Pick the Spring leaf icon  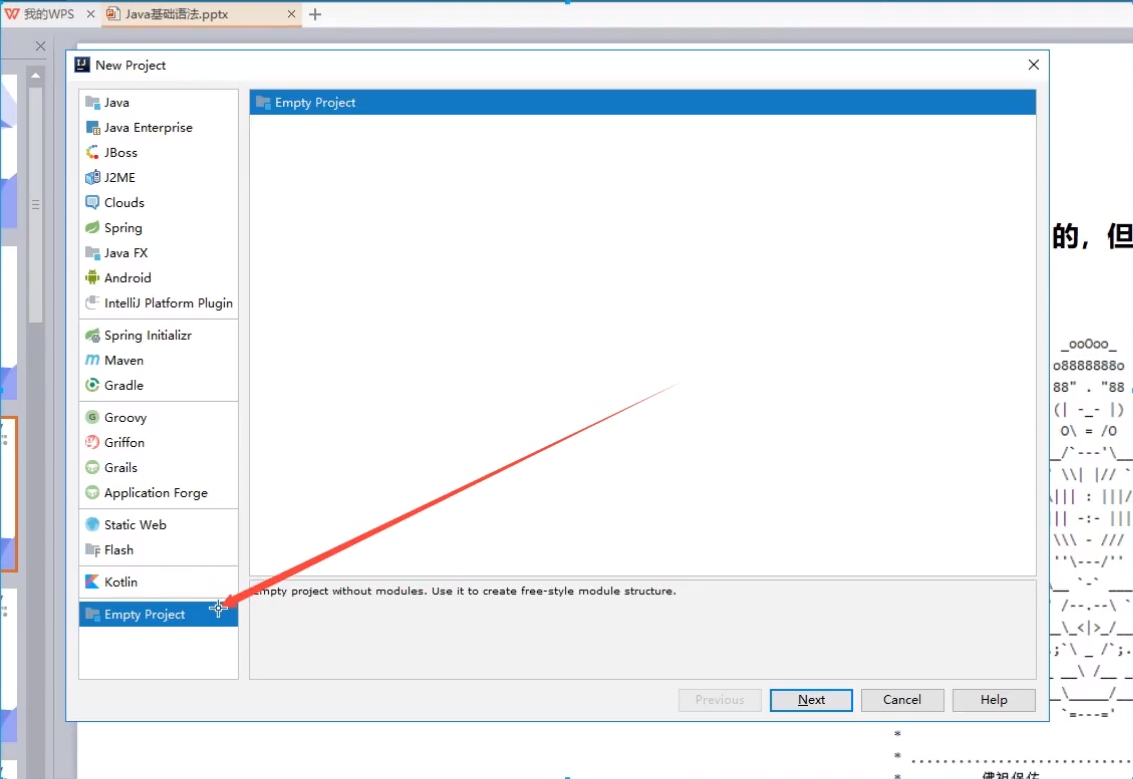92,228
